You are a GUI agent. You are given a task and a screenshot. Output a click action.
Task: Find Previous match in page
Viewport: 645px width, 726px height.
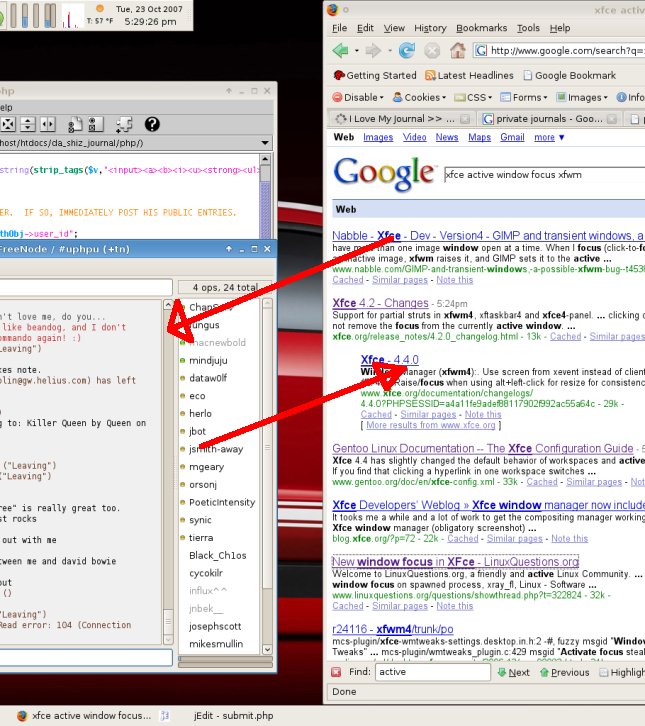pos(564,672)
